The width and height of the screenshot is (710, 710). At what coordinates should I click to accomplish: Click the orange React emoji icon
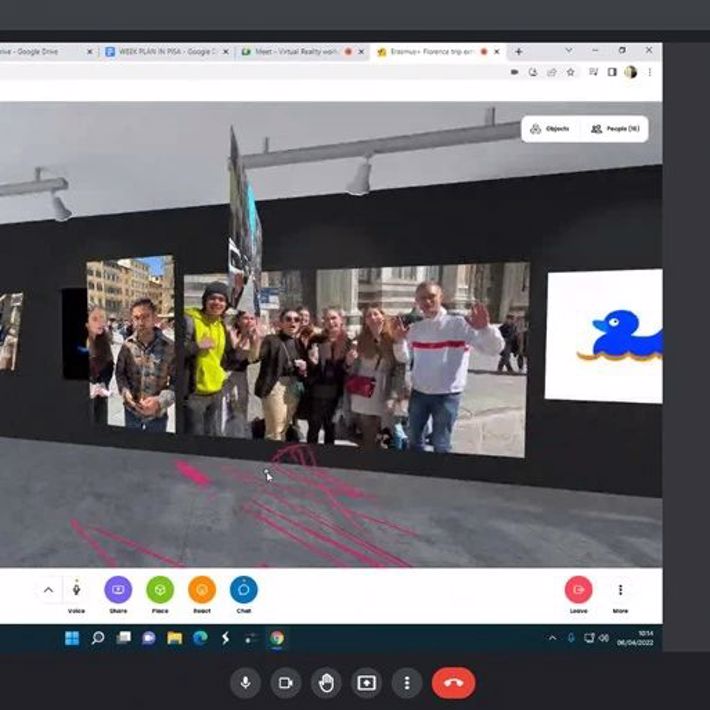click(x=202, y=590)
